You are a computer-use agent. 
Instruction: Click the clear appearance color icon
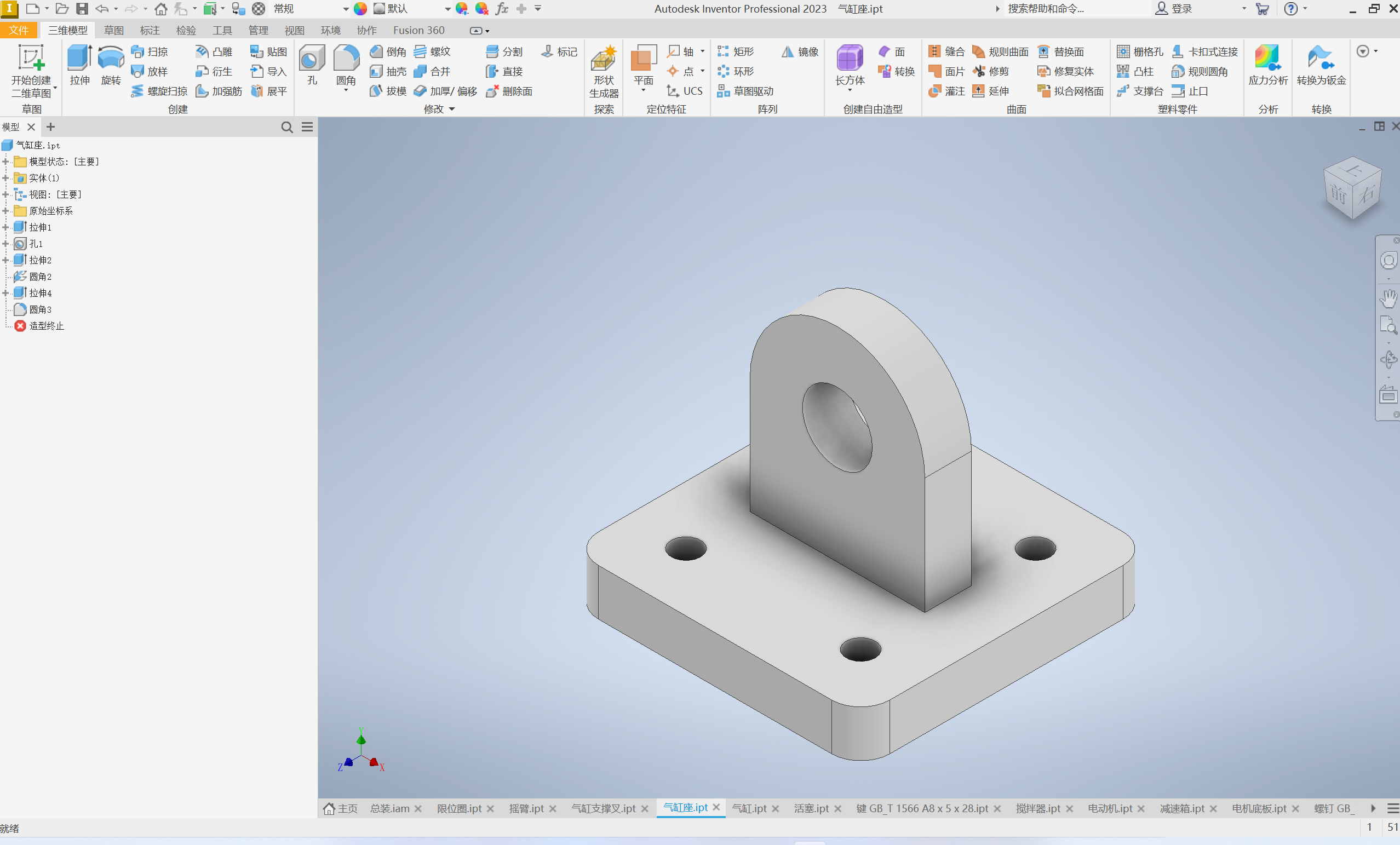(482, 9)
